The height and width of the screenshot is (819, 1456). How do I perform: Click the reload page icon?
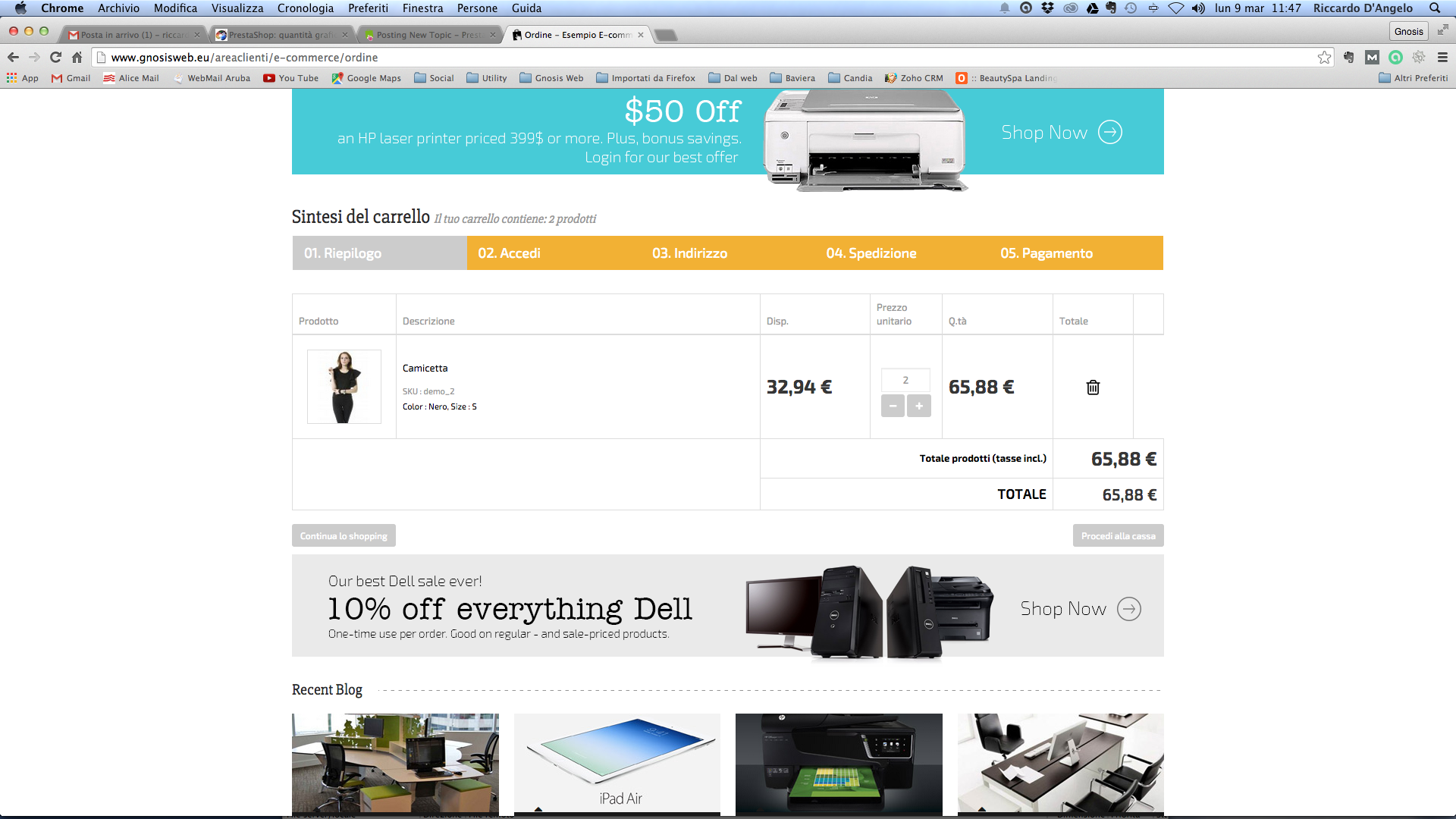[x=55, y=58]
